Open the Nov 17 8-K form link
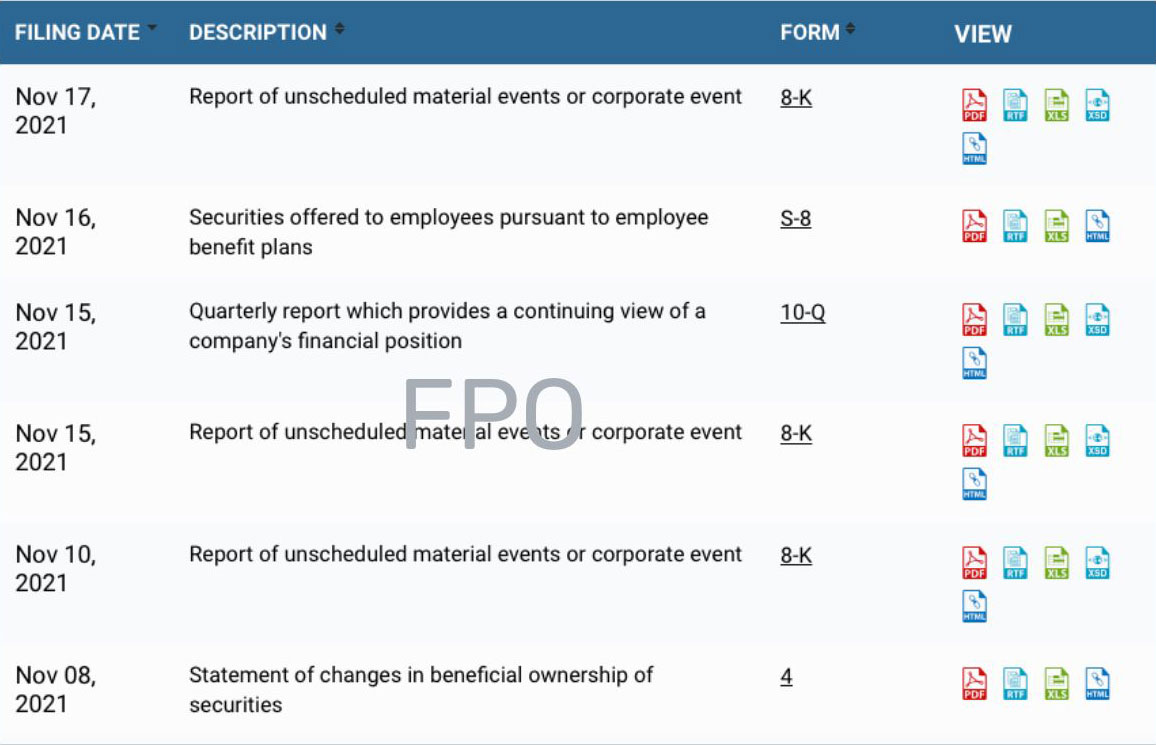The image size is (1156, 745). pyautogui.click(x=796, y=98)
